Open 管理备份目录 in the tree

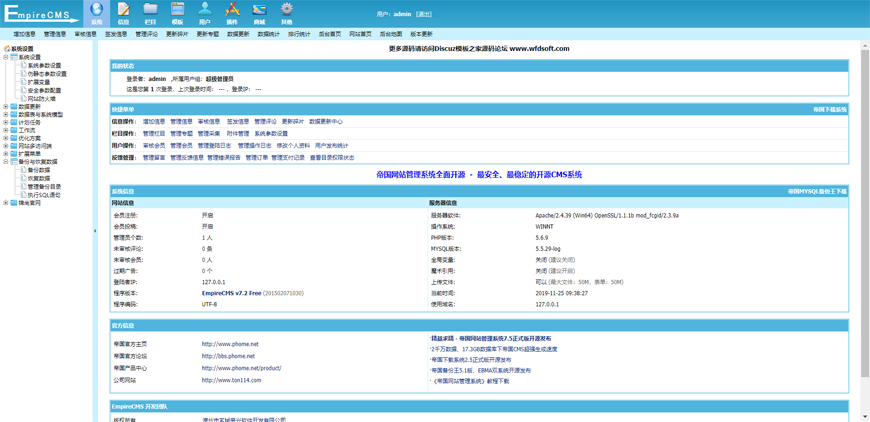point(44,187)
